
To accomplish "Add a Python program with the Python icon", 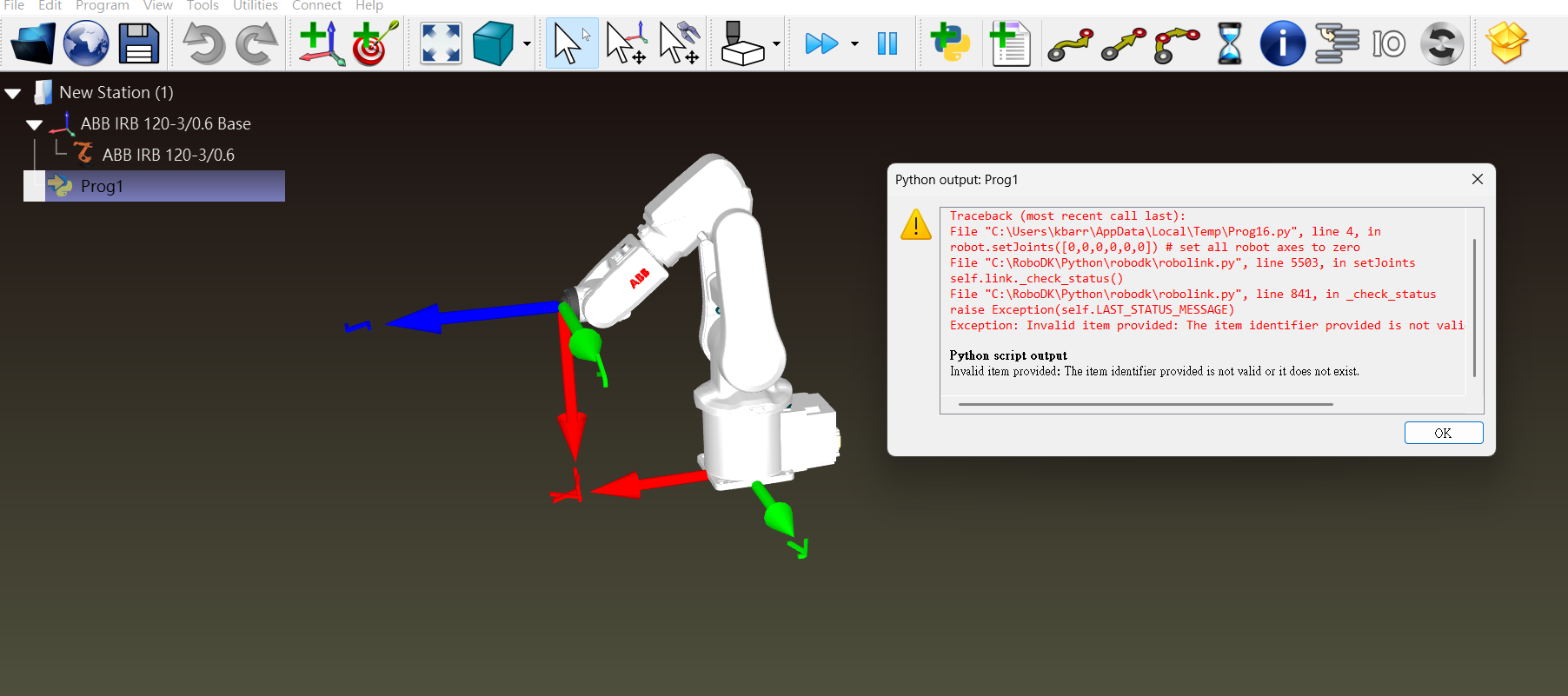I will pyautogui.click(x=950, y=43).
